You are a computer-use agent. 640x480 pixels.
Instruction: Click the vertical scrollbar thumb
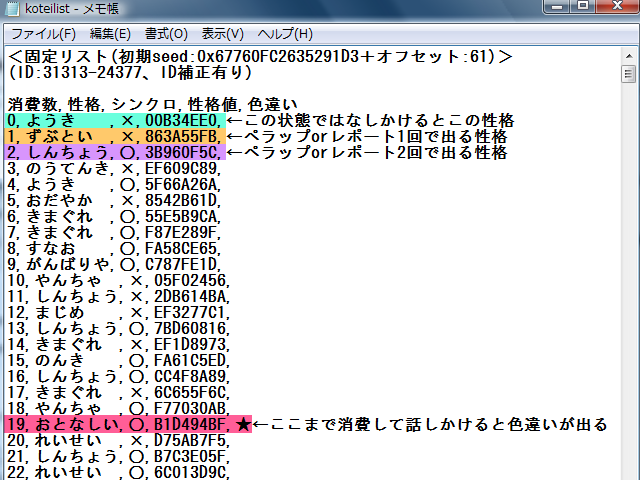629,74
